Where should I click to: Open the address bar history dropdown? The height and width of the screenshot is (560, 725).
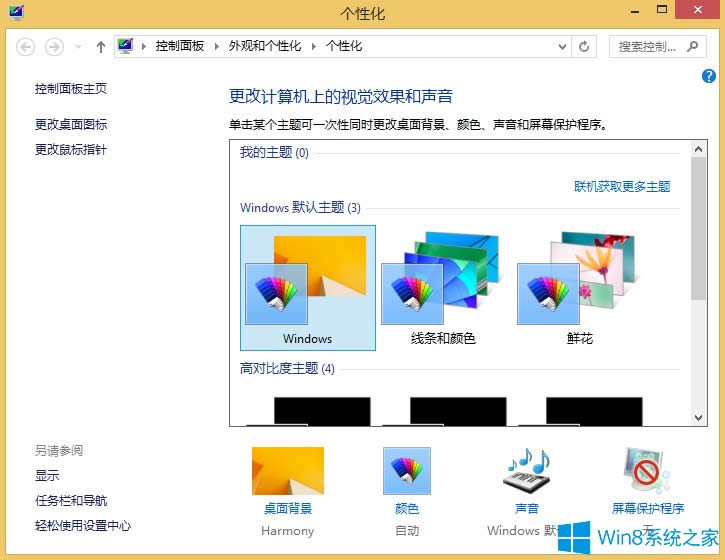(562, 46)
